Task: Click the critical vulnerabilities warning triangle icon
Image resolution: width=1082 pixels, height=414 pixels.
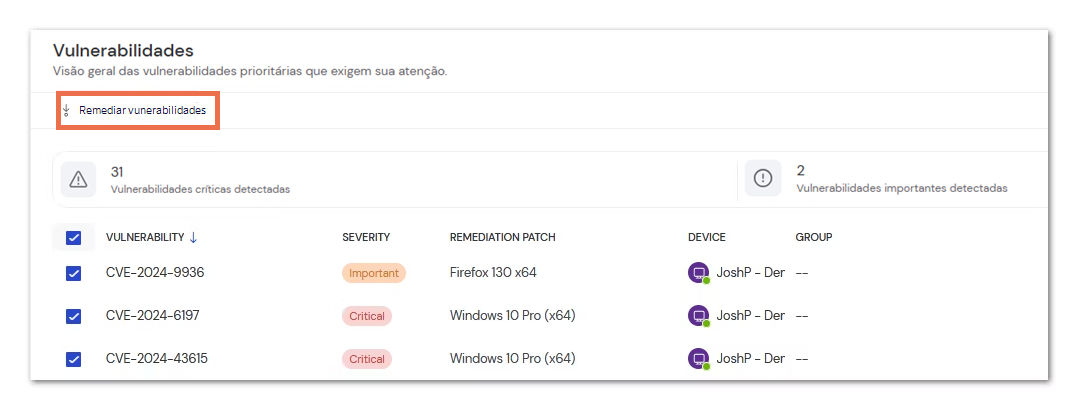Action: pos(79,179)
